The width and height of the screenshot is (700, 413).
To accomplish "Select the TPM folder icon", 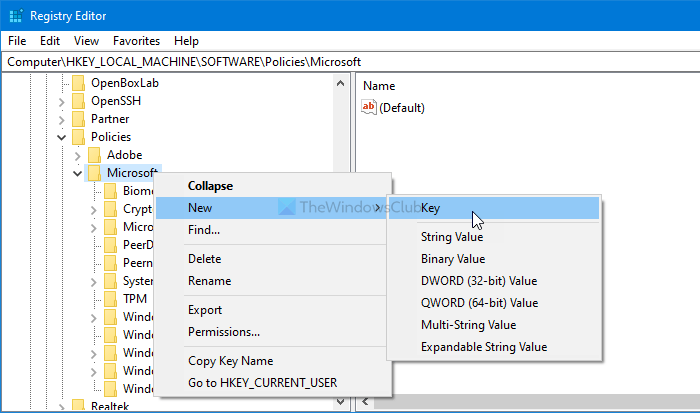I will 110,299.
